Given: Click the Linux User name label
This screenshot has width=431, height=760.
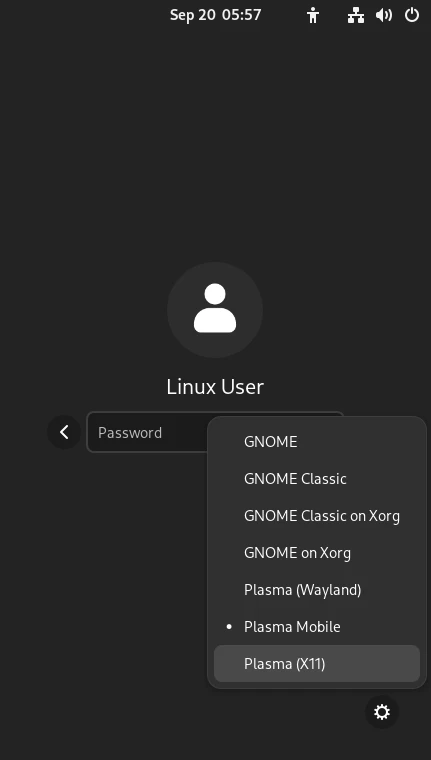Looking at the screenshot, I should pos(215,387).
